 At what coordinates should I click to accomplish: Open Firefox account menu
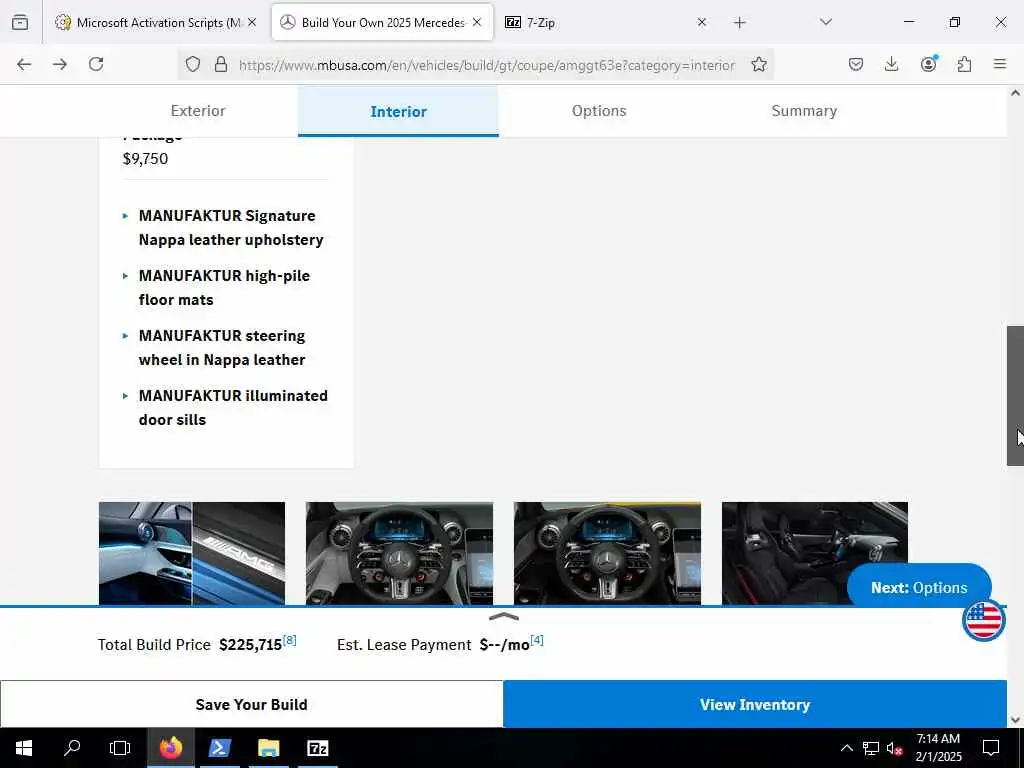click(928, 64)
